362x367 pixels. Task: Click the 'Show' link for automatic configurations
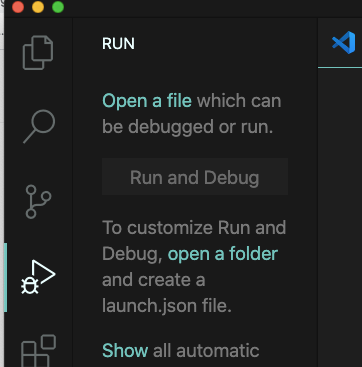[125, 351]
